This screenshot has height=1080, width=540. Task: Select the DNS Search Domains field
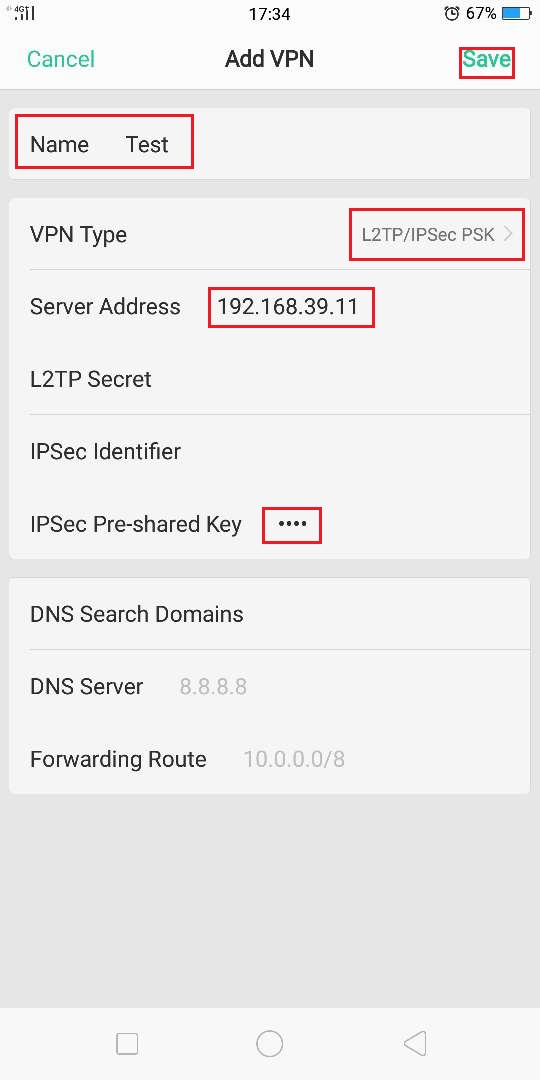tap(270, 614)
